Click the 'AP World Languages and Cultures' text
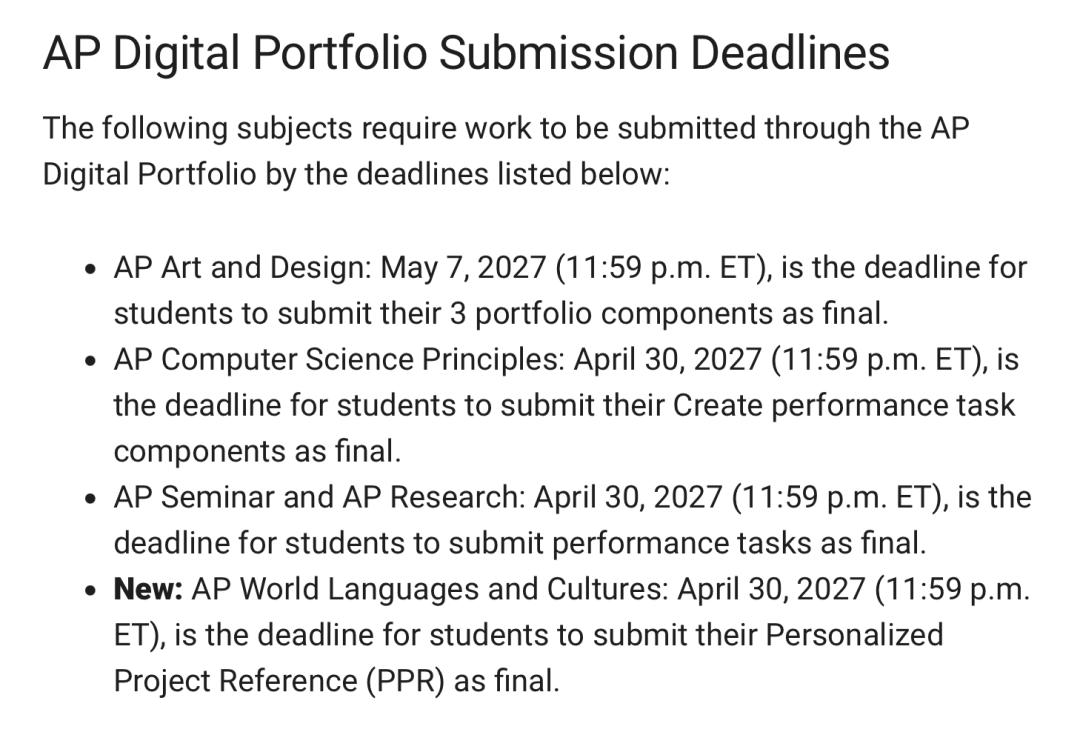This screenshot has height=735, width=1080. 430,589
